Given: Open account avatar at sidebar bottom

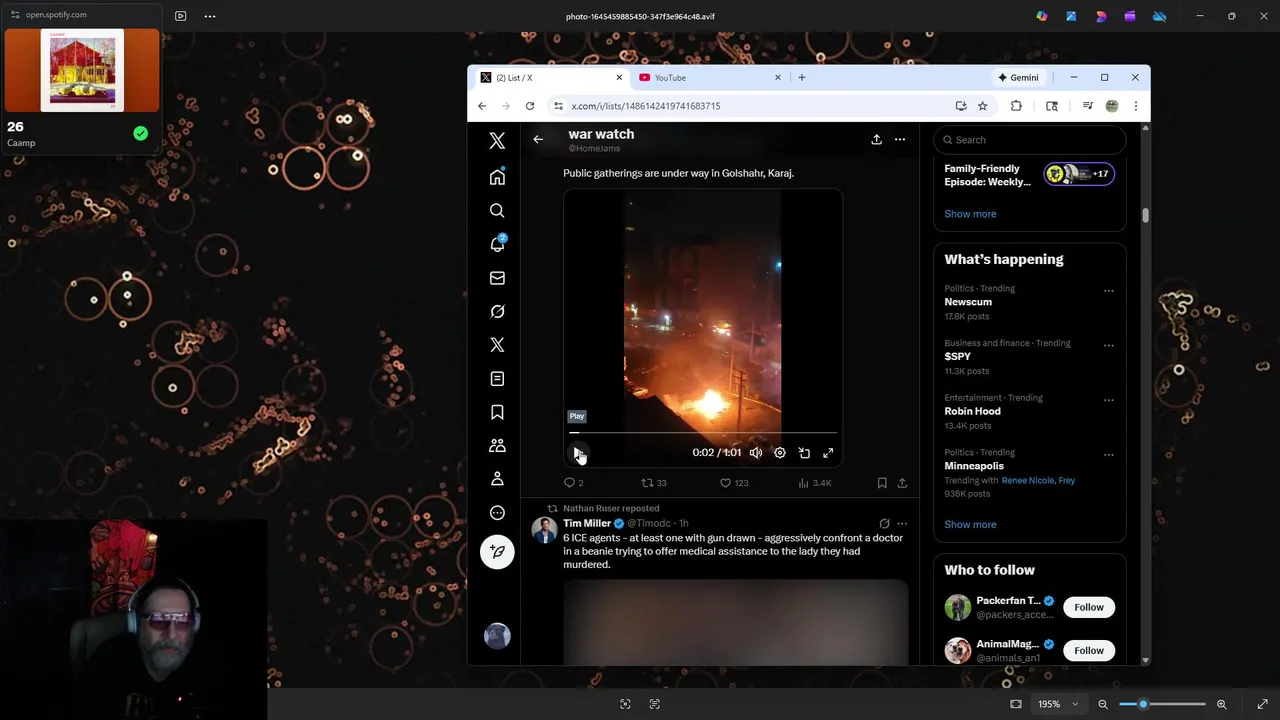Looking at the screenshot, I should click(x=497, y=636).
